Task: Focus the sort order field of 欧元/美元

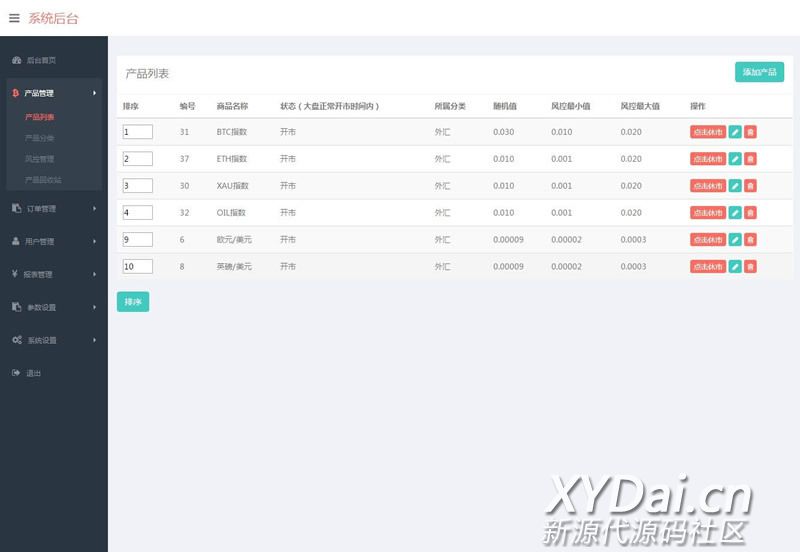Action: (138, 239)
